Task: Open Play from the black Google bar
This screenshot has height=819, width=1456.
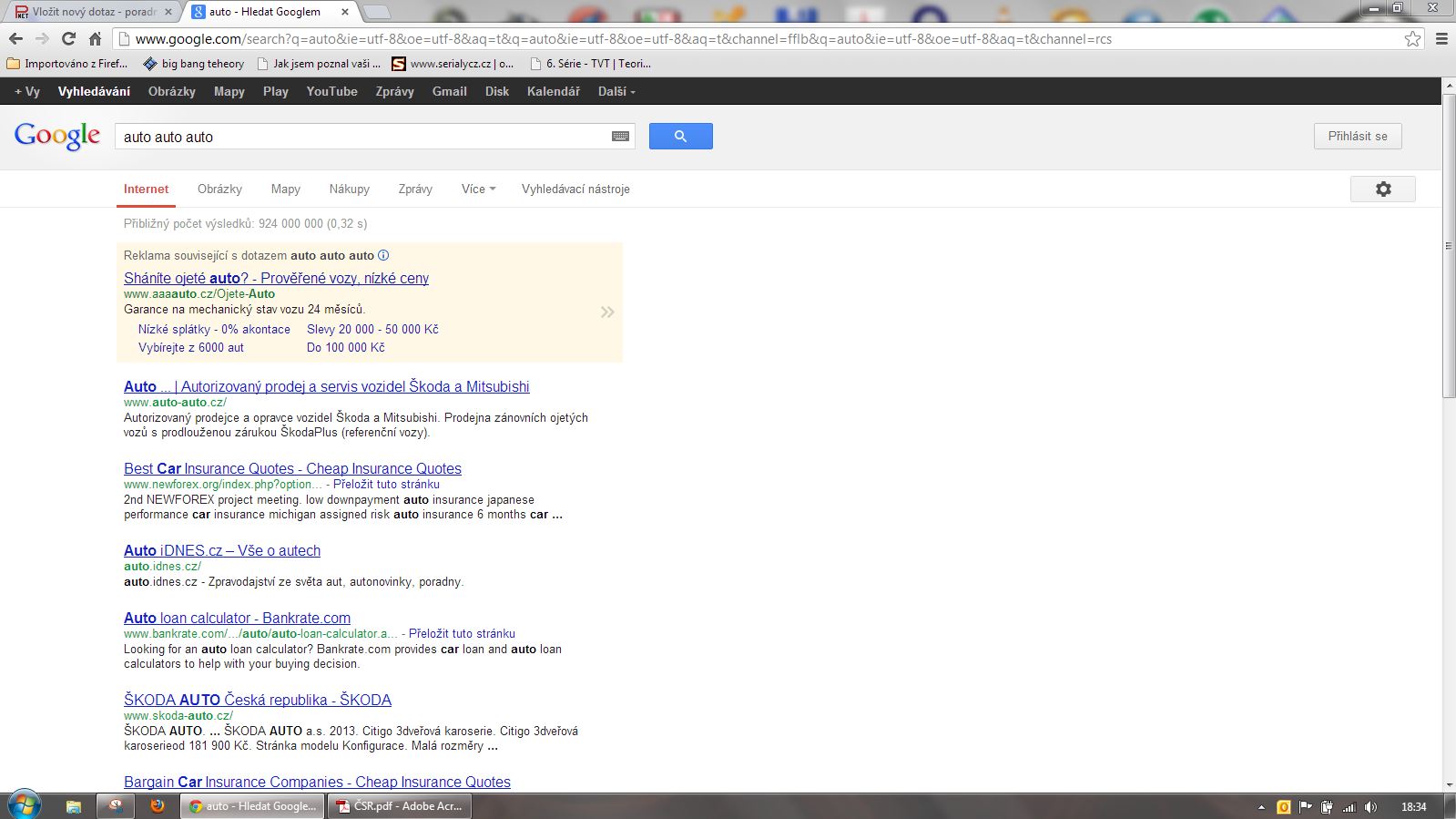Action: coord(275,92)
